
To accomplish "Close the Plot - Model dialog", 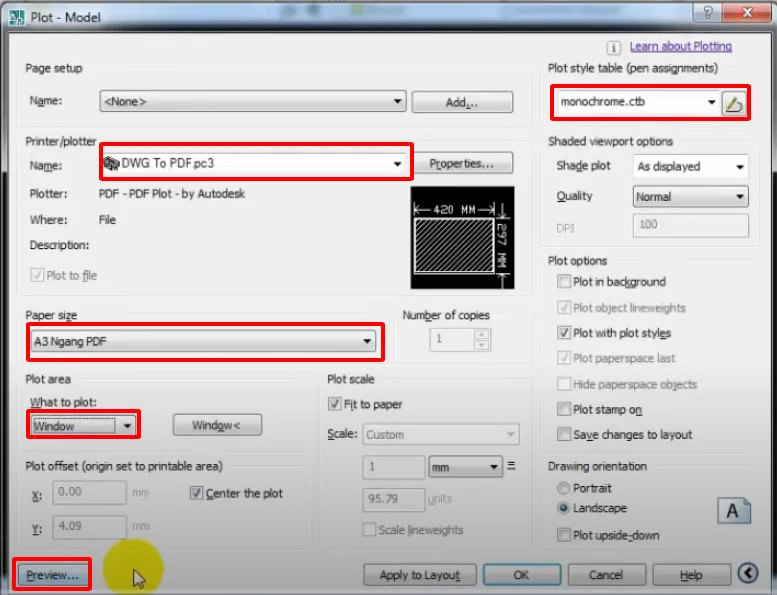I will point(747,12).
